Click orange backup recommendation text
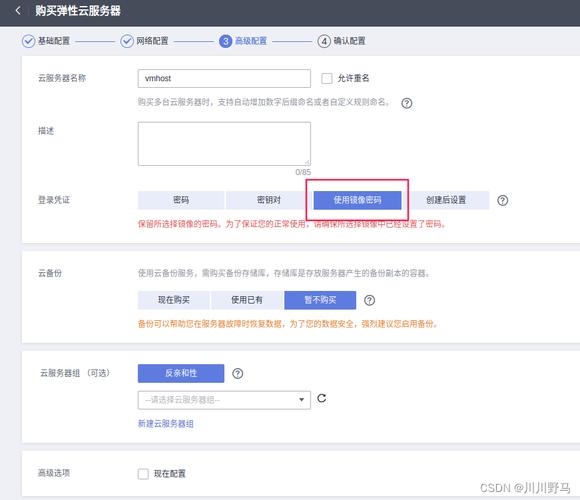This screenshot has width=580, height=500. click(x=288, y=324)
